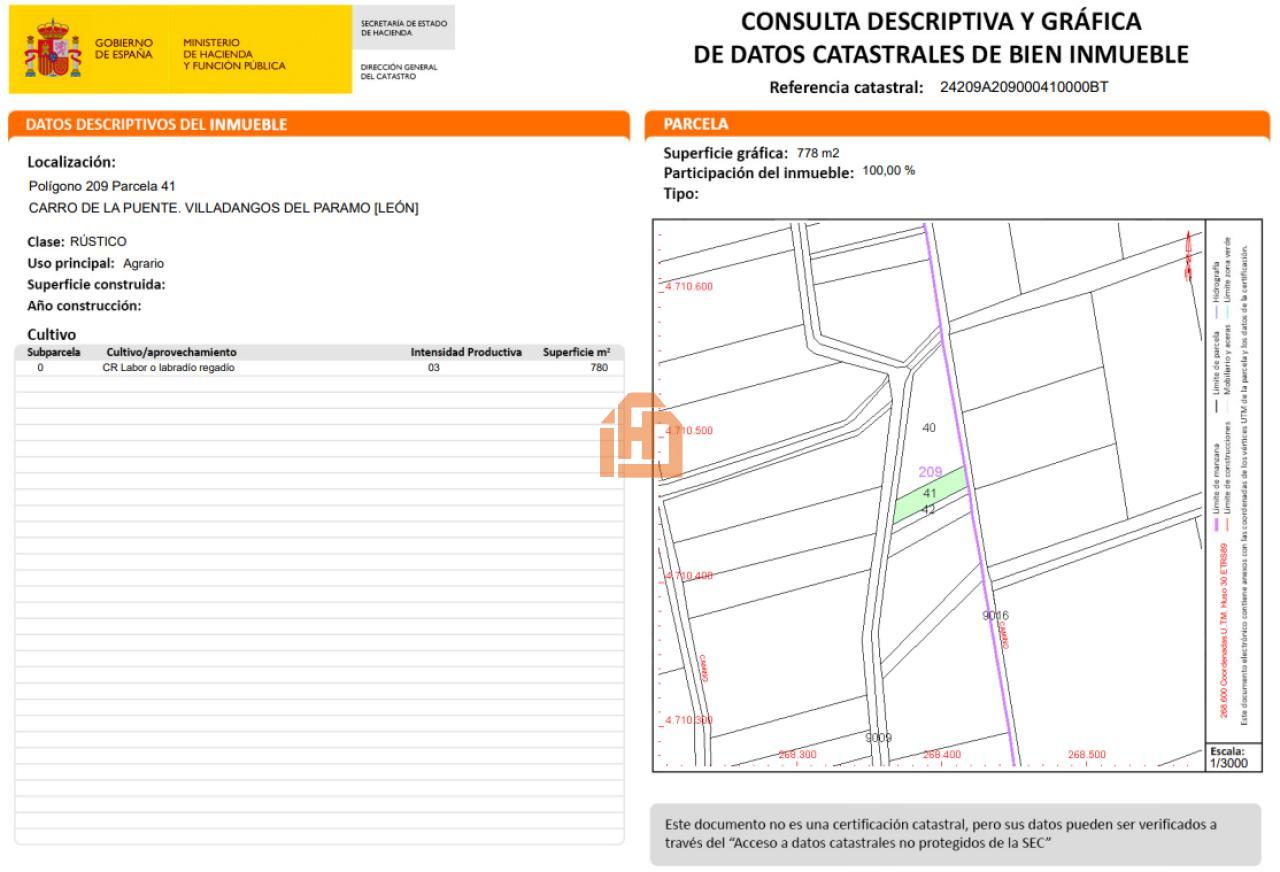Select the 'Polígono 209 Parcela 41' text
The image size is (1280, 872).
coord(102,186)
